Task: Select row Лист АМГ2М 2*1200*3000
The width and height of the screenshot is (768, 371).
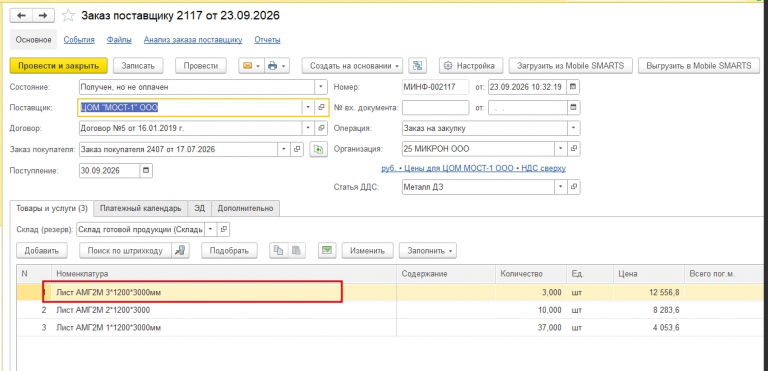Action: pos(390,310)
